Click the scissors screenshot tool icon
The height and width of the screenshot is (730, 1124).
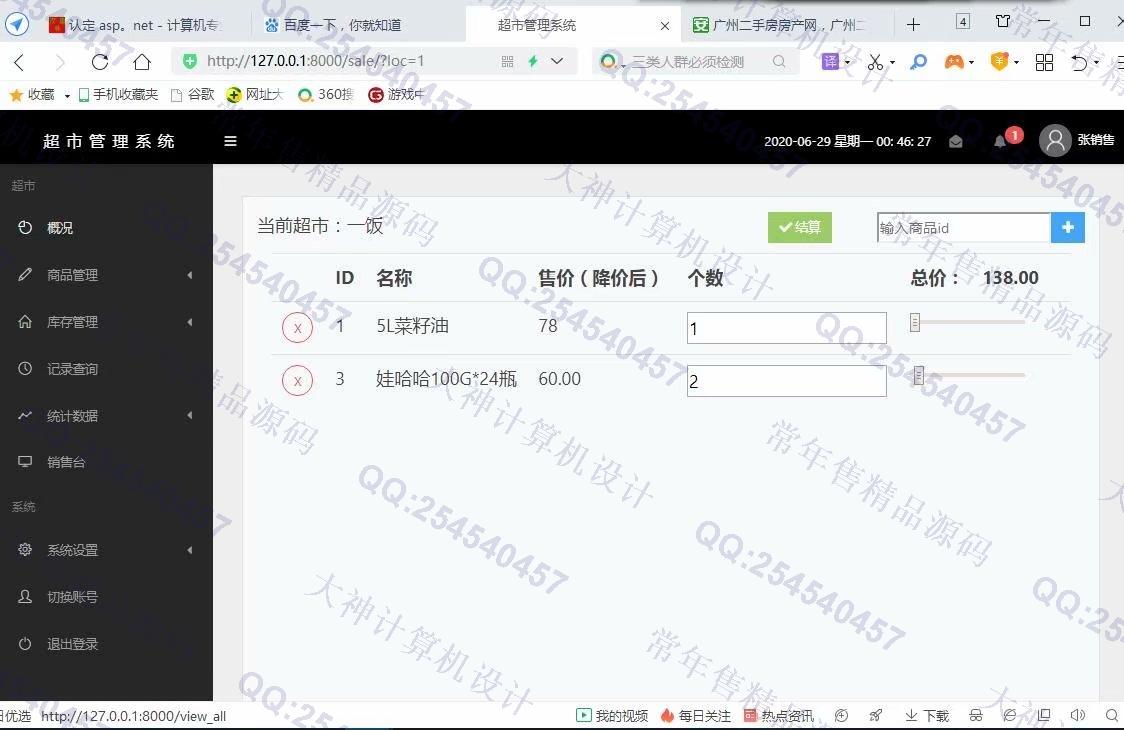coord(875,62)
